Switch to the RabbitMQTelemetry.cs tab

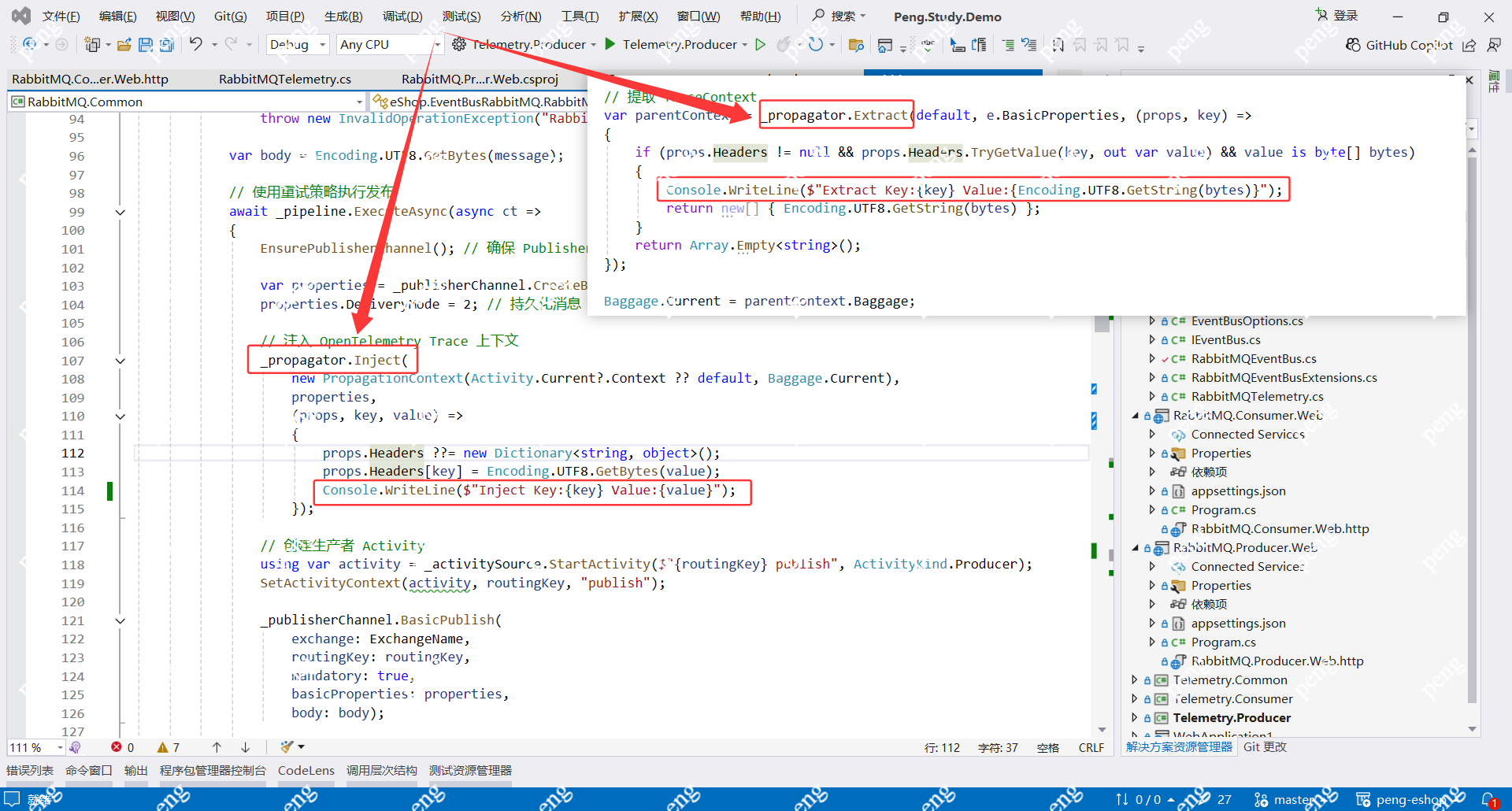coord(285,79)
